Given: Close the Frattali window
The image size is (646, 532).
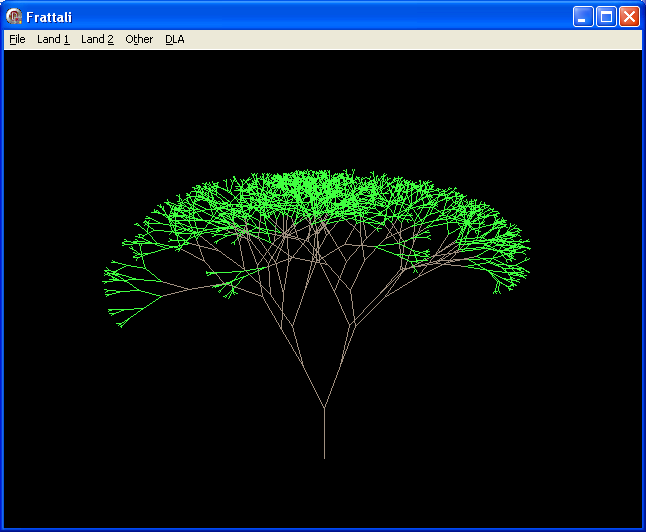Looking at the screenshot, I should [630, 17].
